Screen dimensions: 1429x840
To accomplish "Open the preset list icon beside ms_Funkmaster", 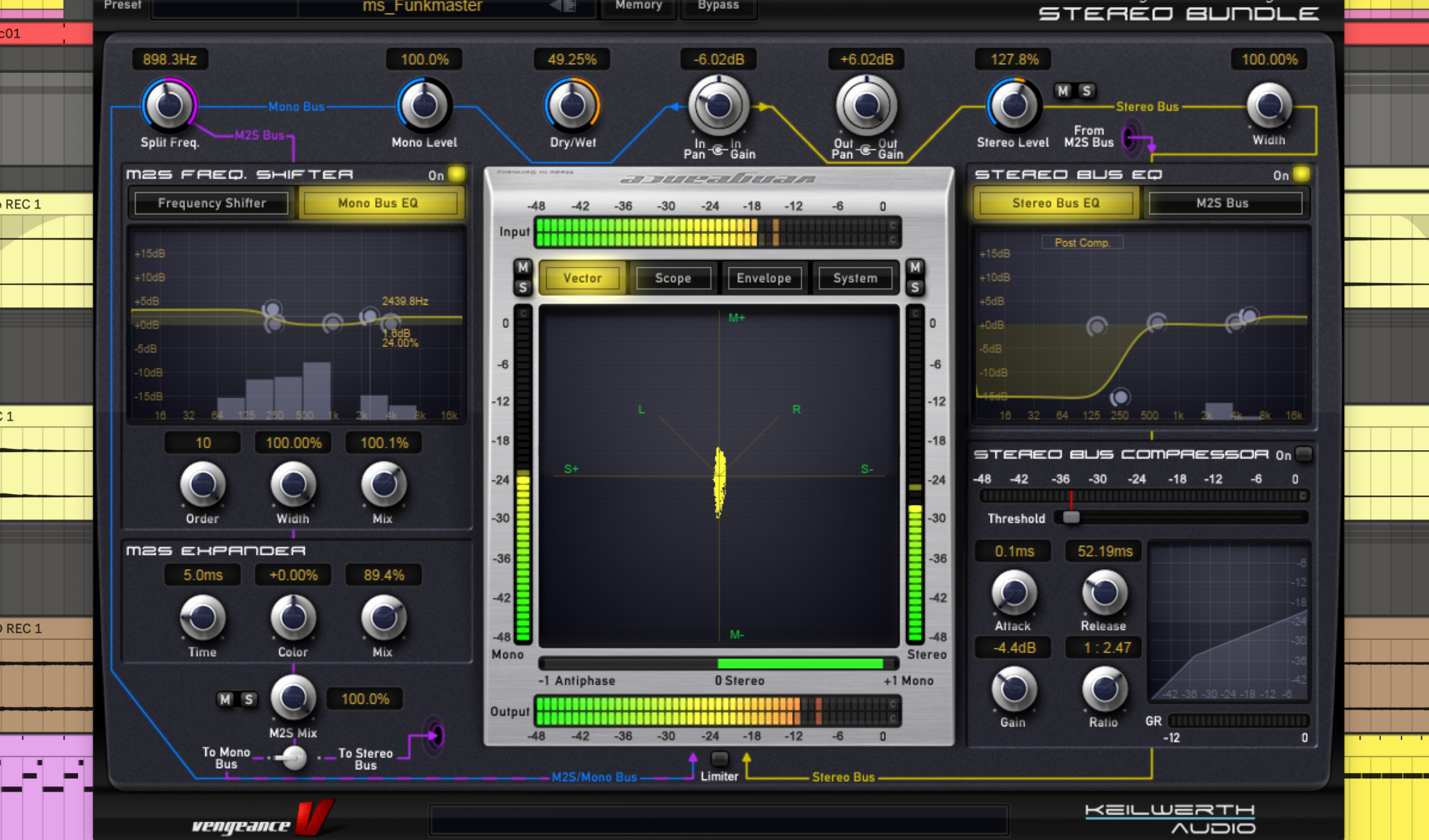I will coord(569,6).
